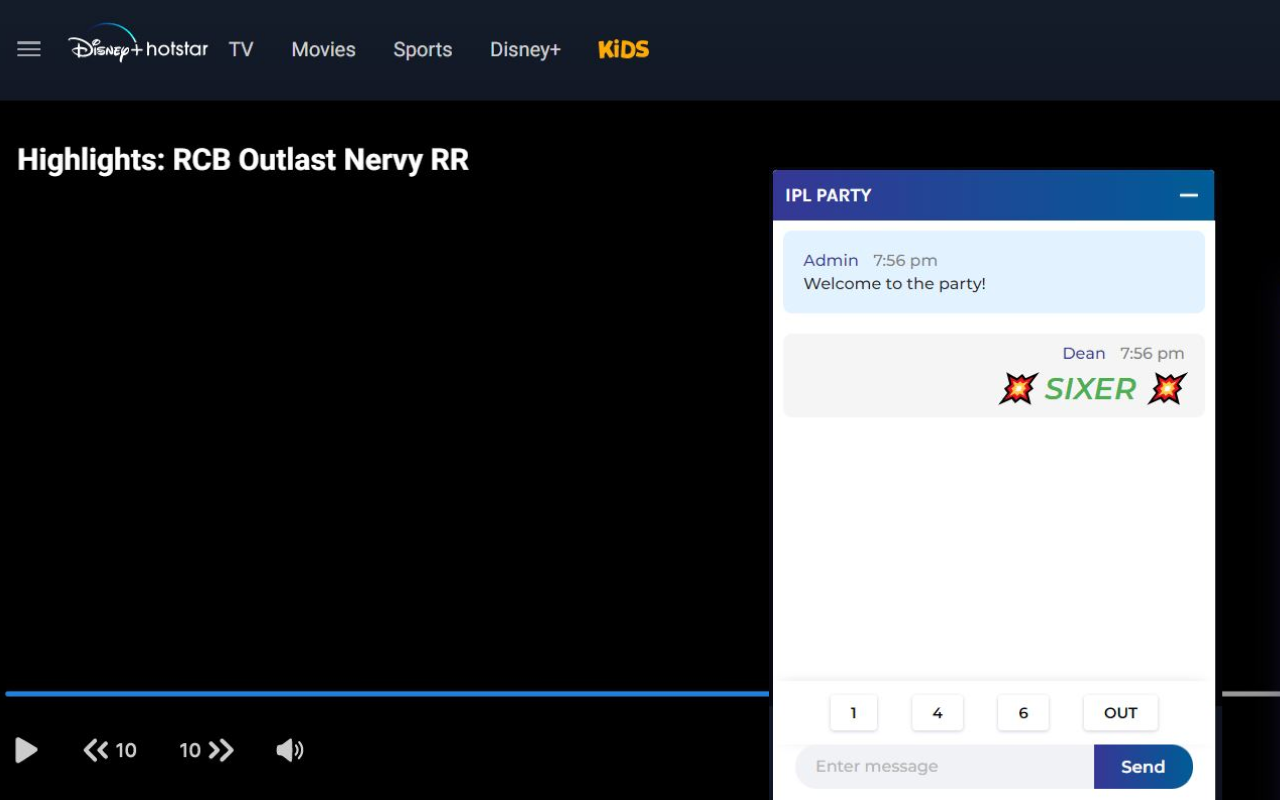
Task: Open the hamburger menu icon
Action: 29,49
